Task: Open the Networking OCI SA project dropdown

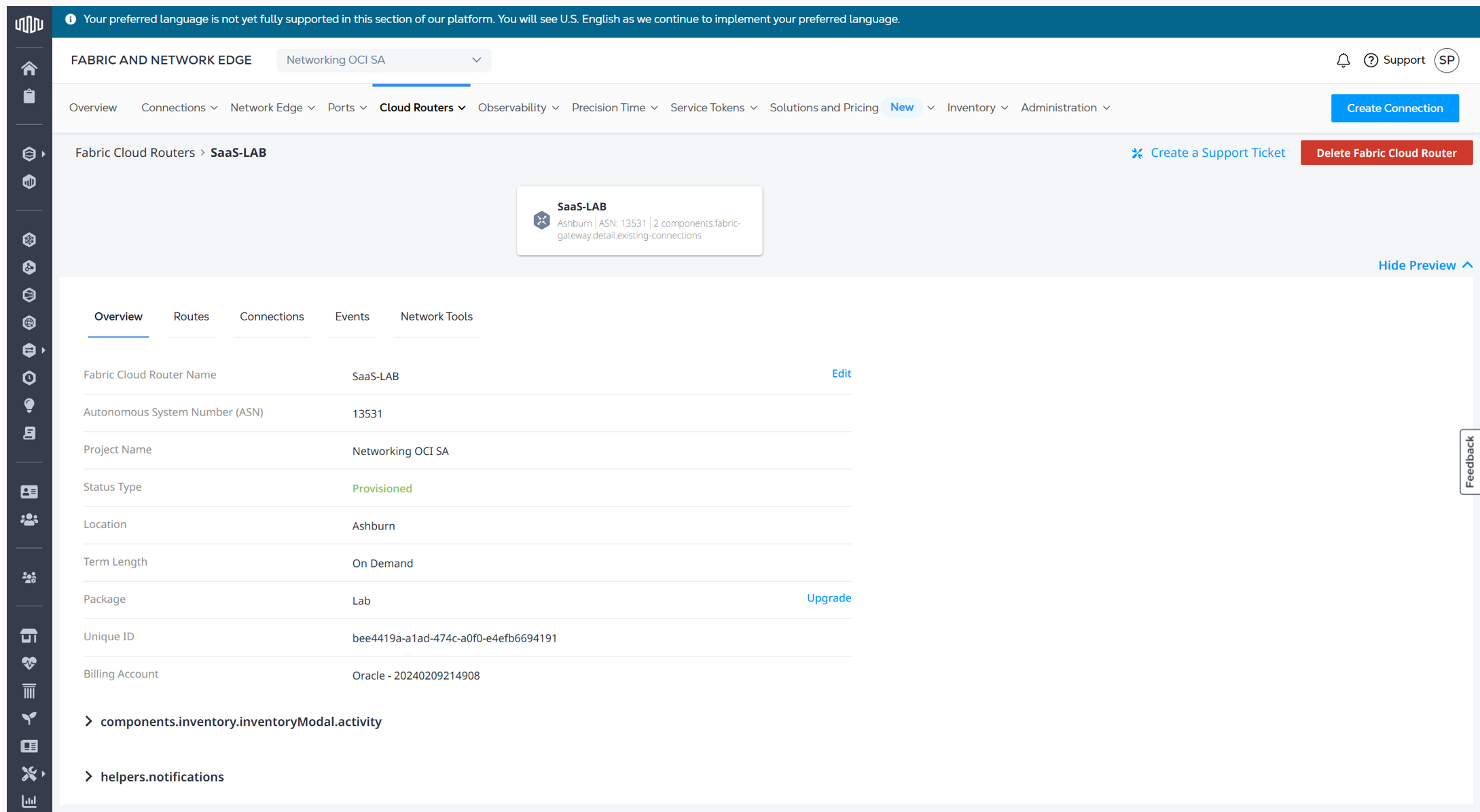Action: [x=383, y=60]
